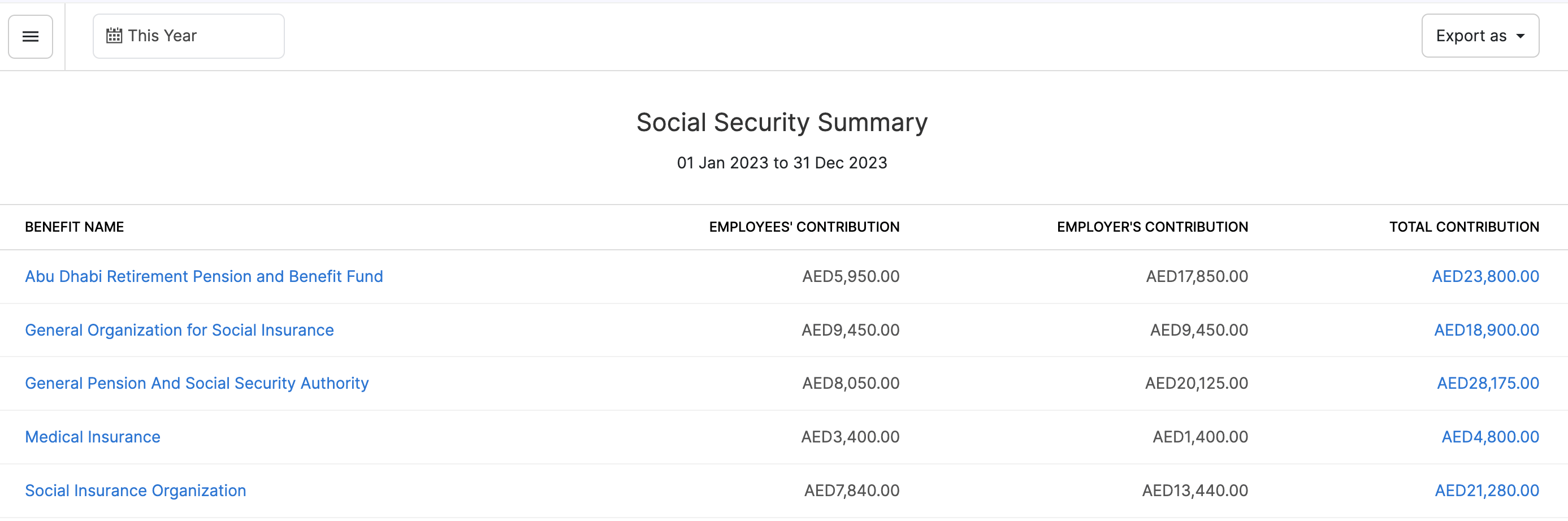Click the Social Security Summary title
This screenshot has height=521, width=1568.
[x=782, y=122]
